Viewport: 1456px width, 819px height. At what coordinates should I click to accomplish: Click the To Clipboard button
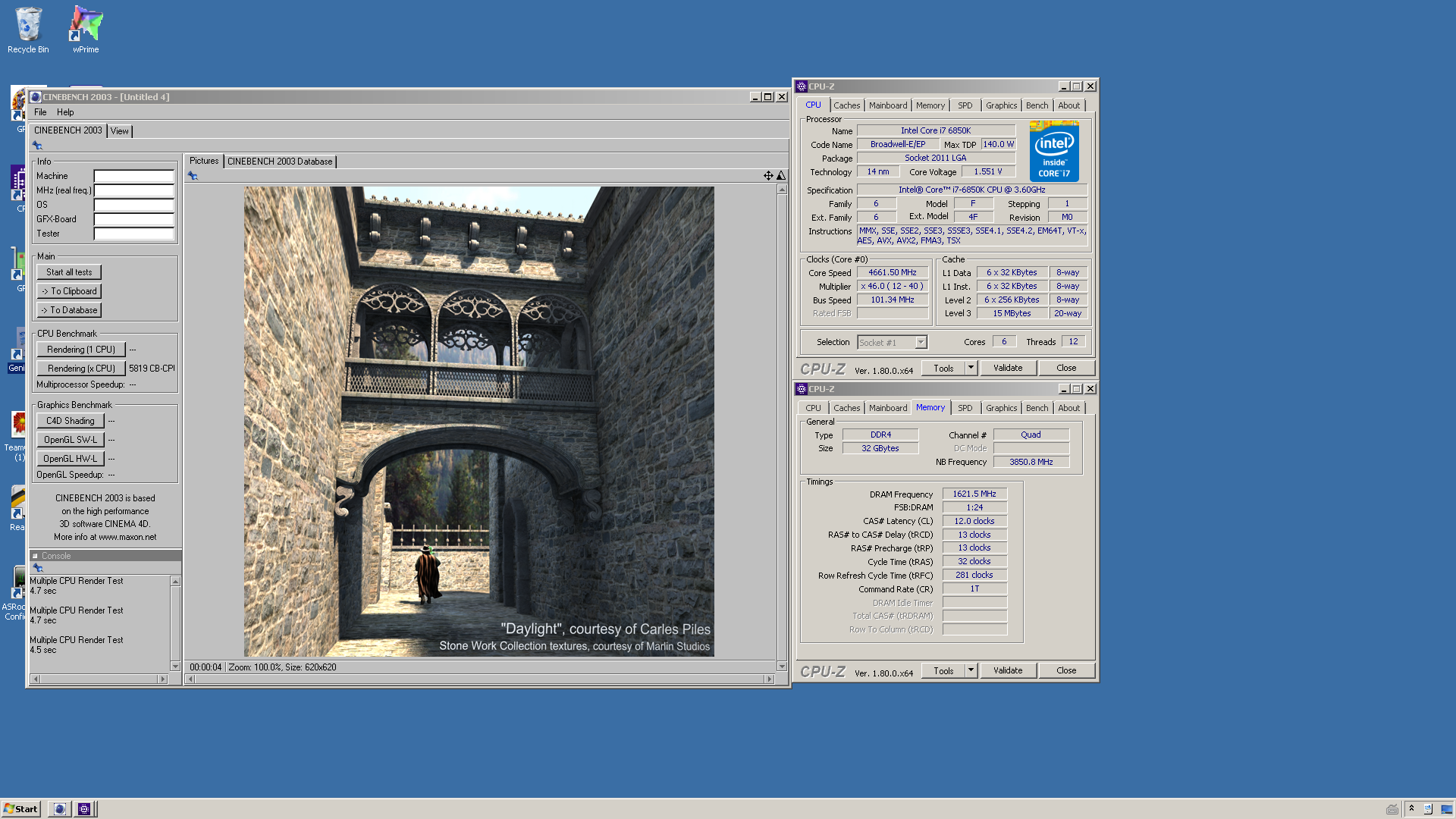(x=69, y=291)
